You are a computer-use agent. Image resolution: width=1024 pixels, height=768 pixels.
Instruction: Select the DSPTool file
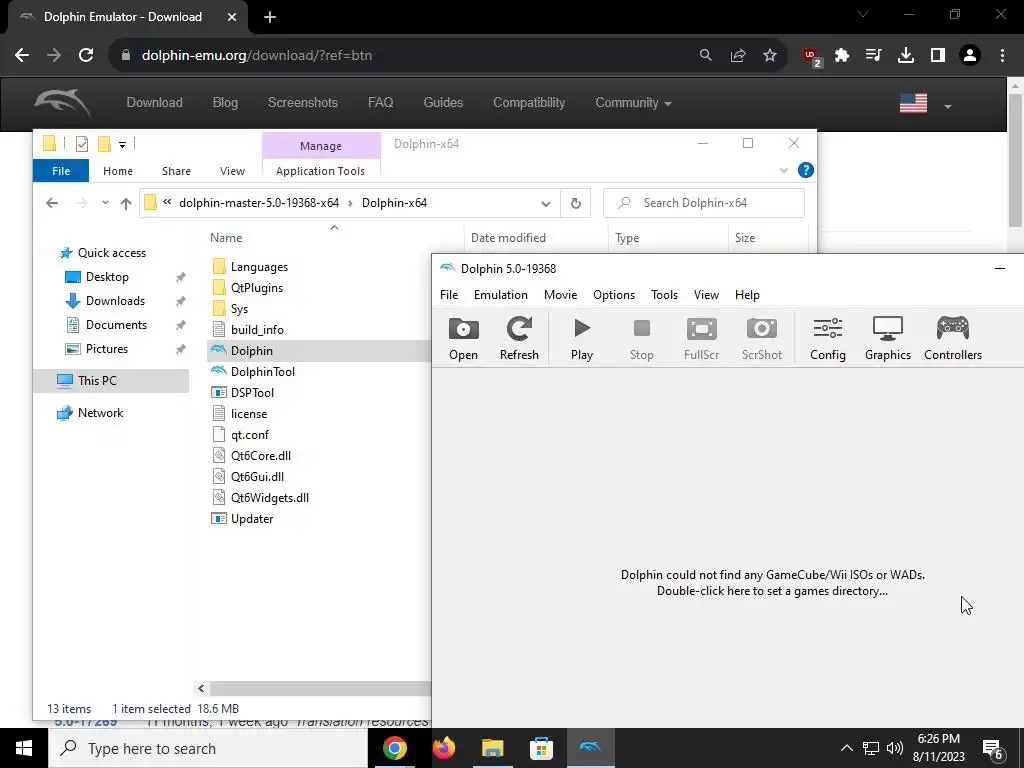252,392
